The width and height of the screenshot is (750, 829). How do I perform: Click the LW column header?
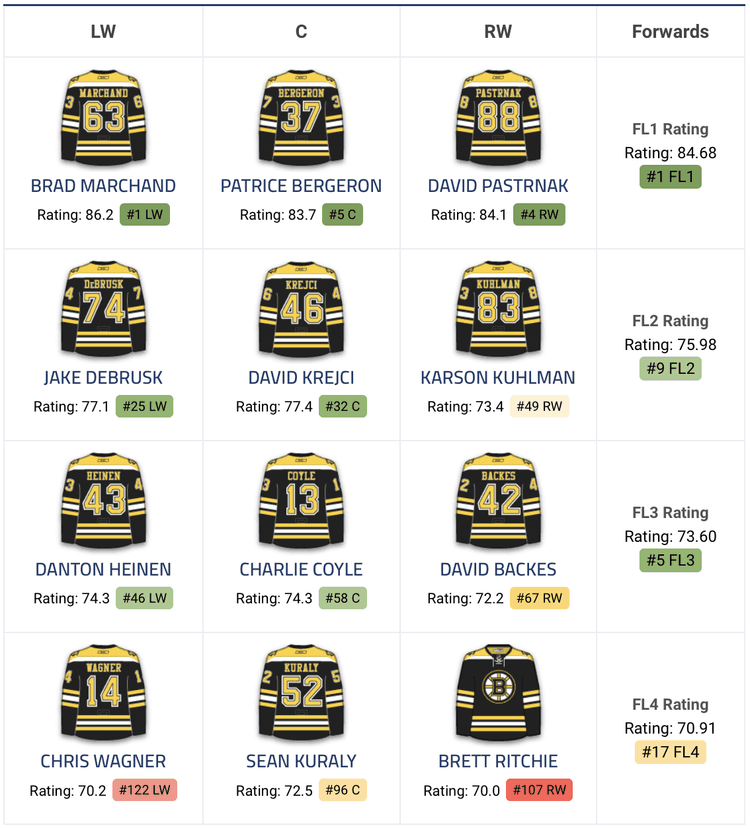103,32
